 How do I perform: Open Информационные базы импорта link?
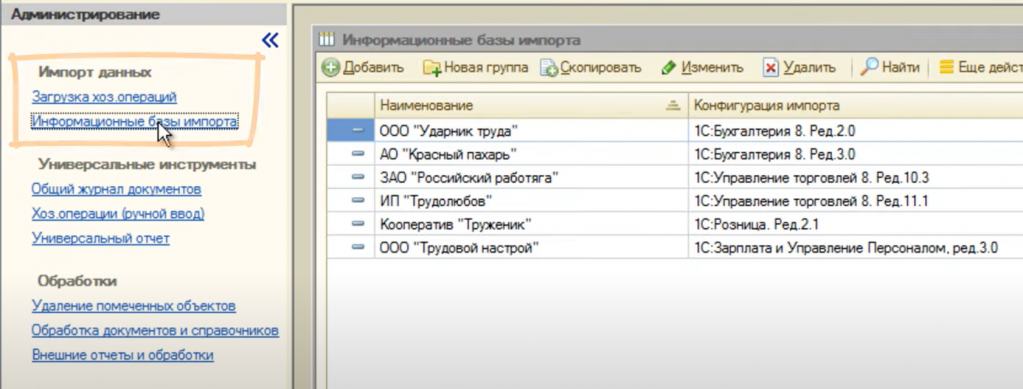pyautogui.click(x=134, y=121)
